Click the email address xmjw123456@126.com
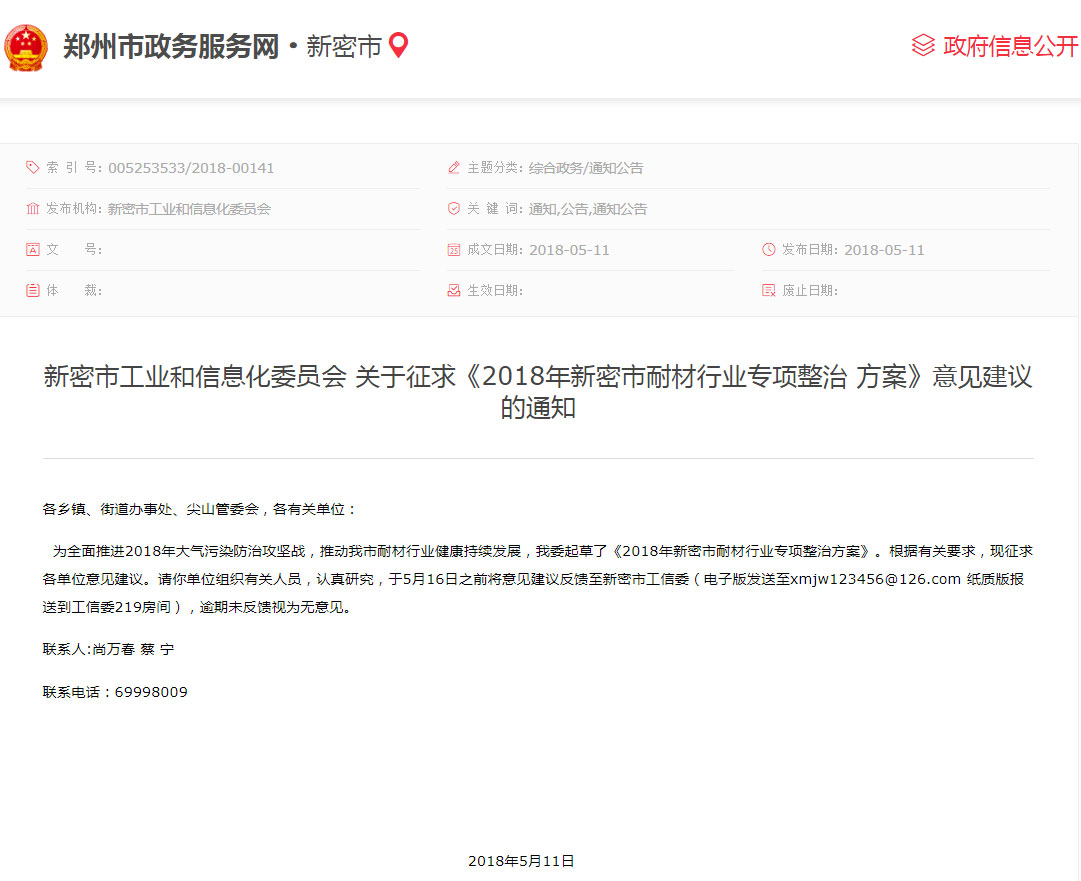Screen dimensions: 1081x881 [x=875, y=579]
